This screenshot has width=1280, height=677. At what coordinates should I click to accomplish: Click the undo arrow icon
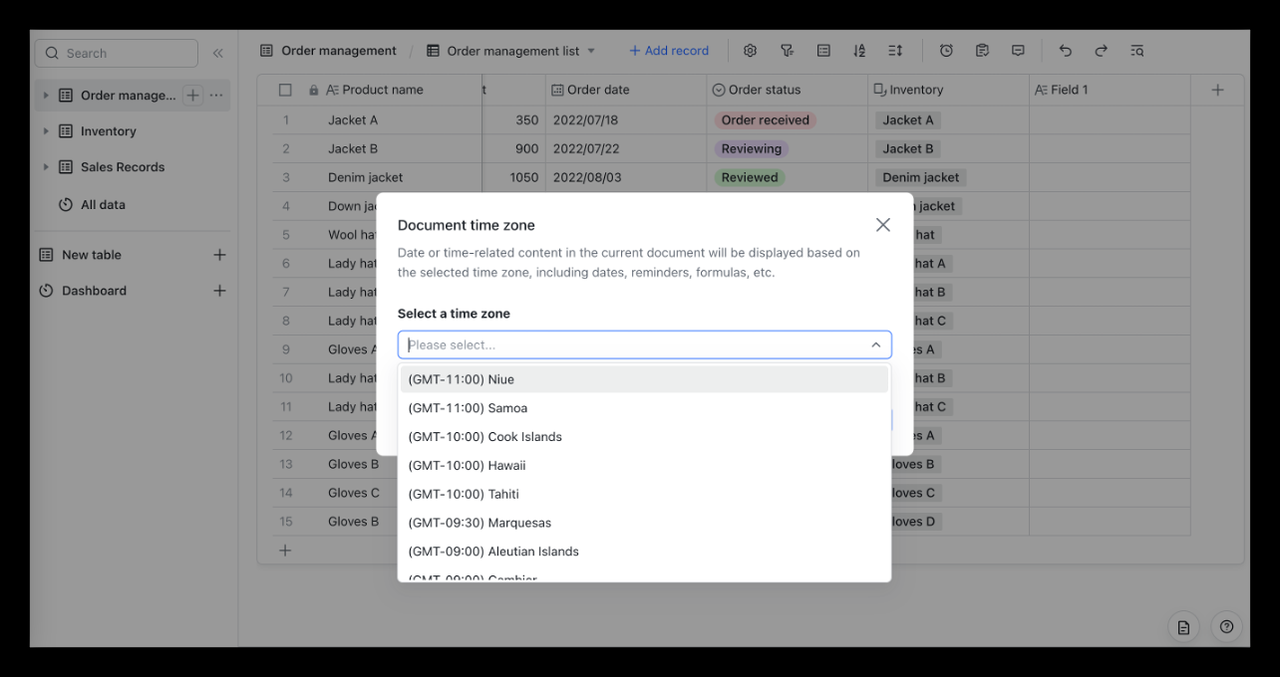(x=1065, y=51)
